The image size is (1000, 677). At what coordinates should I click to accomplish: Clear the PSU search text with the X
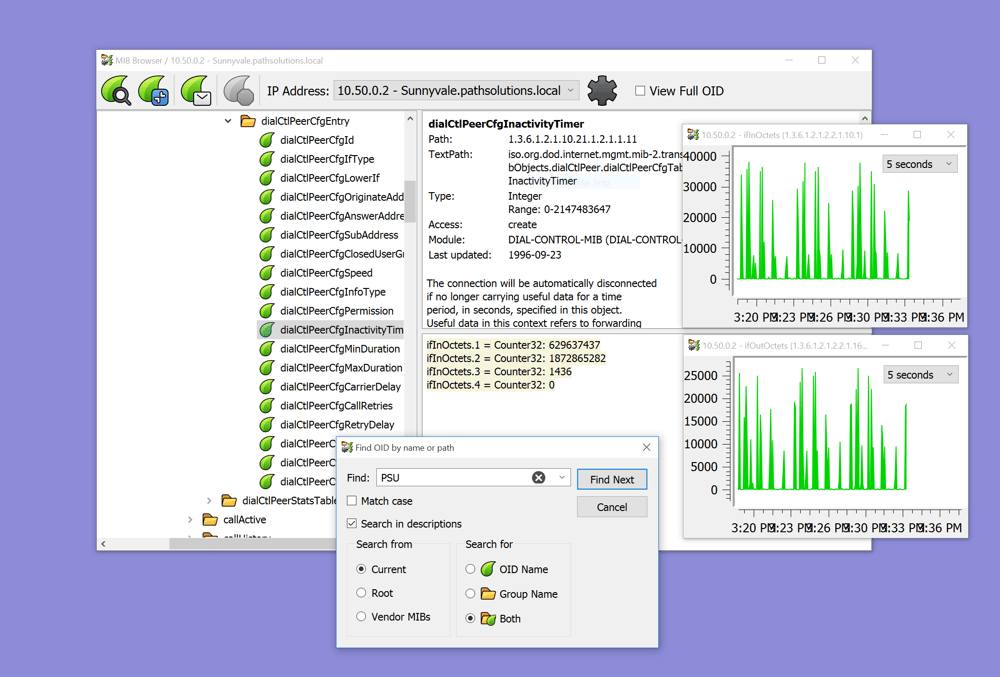pos(539,477)
